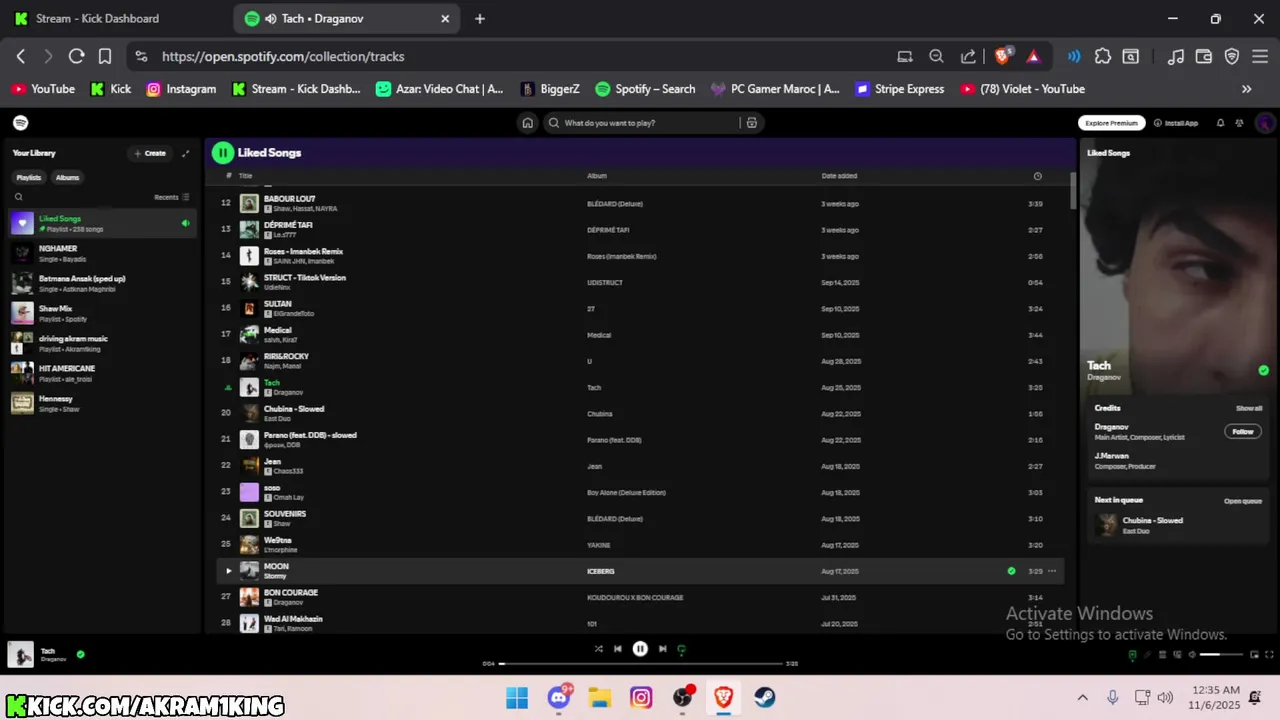Go to Spotify Home via house icon
Image resolution: width=1280 pixels, height=720 pixels.
(x=527, y=123)
